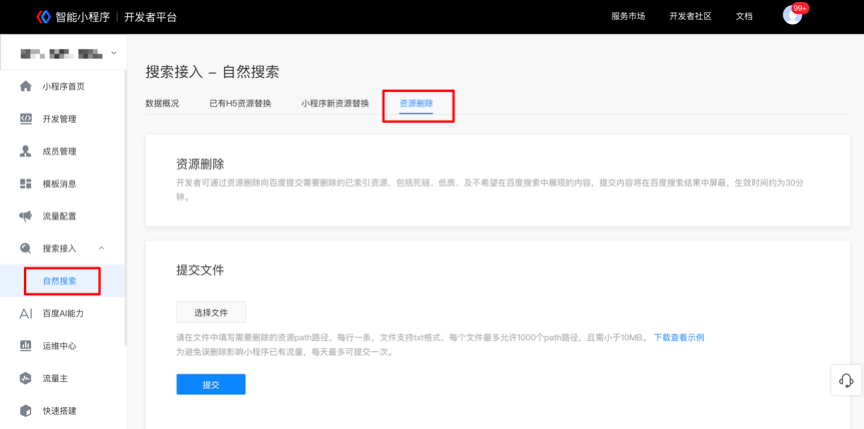Switch to the 已有H5资源替换 tab
864x429 pixels.
click(240, 103)
